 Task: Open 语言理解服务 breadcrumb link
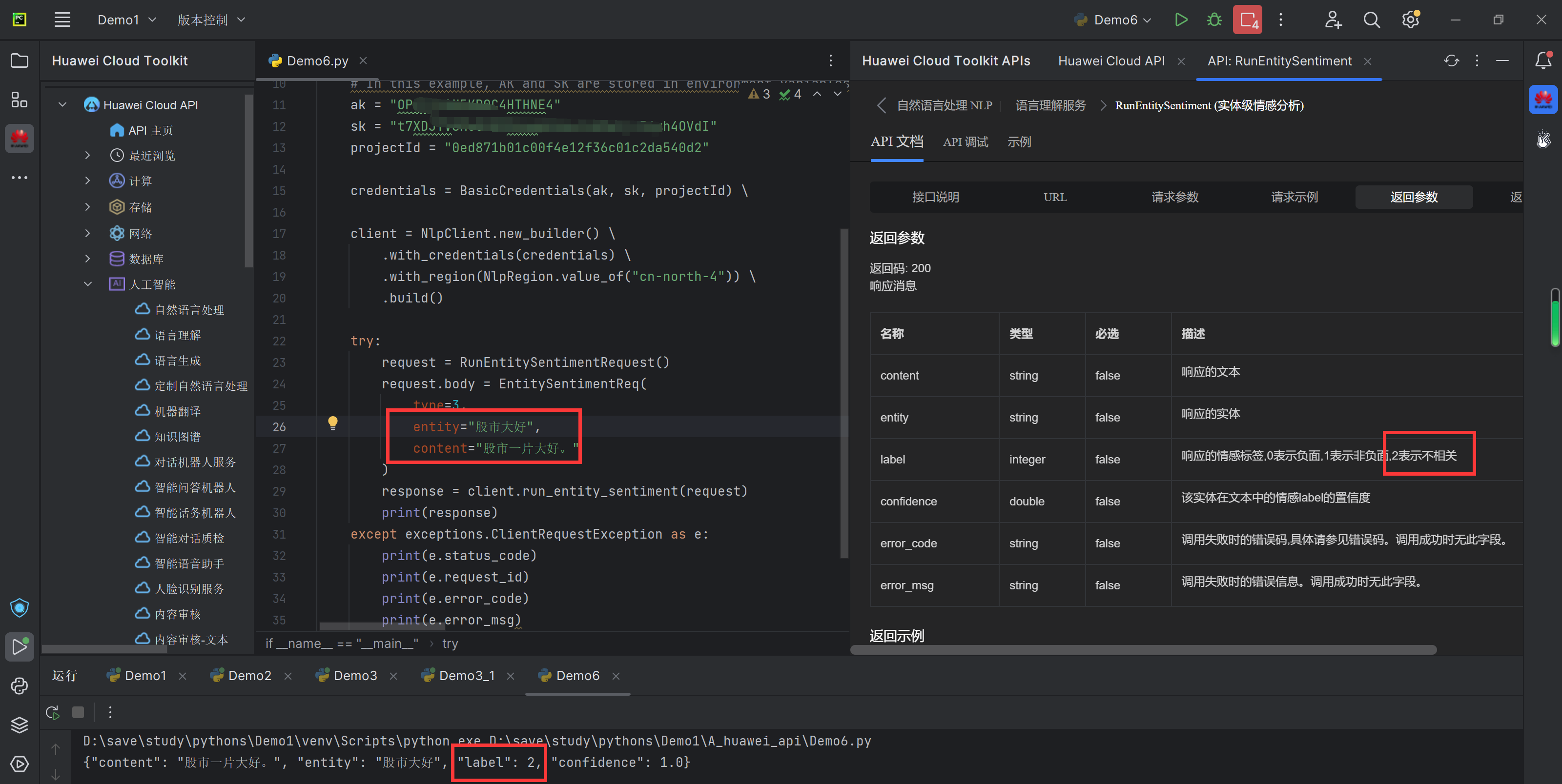click(x=1050, y=105)
